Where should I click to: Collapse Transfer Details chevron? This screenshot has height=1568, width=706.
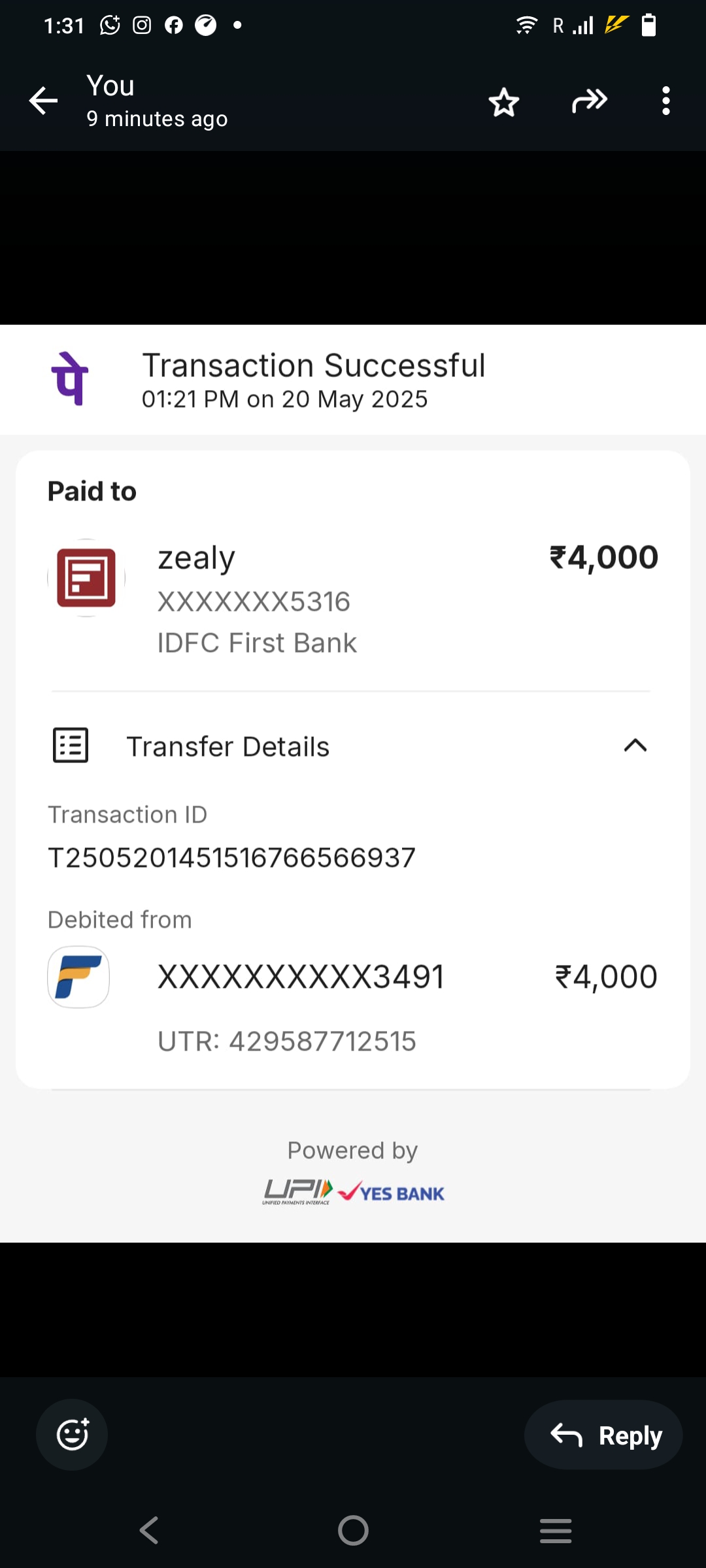click(x=635, y=745)
